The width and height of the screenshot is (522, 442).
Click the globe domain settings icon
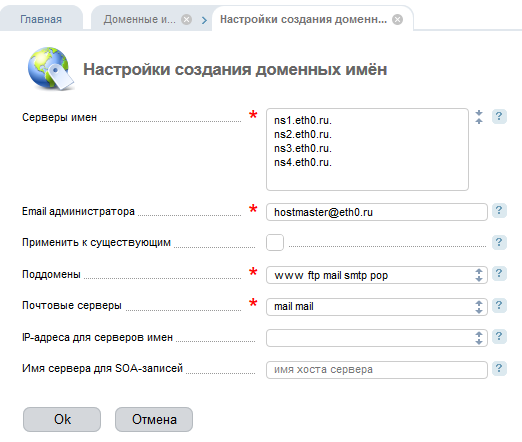pos(51,69)
